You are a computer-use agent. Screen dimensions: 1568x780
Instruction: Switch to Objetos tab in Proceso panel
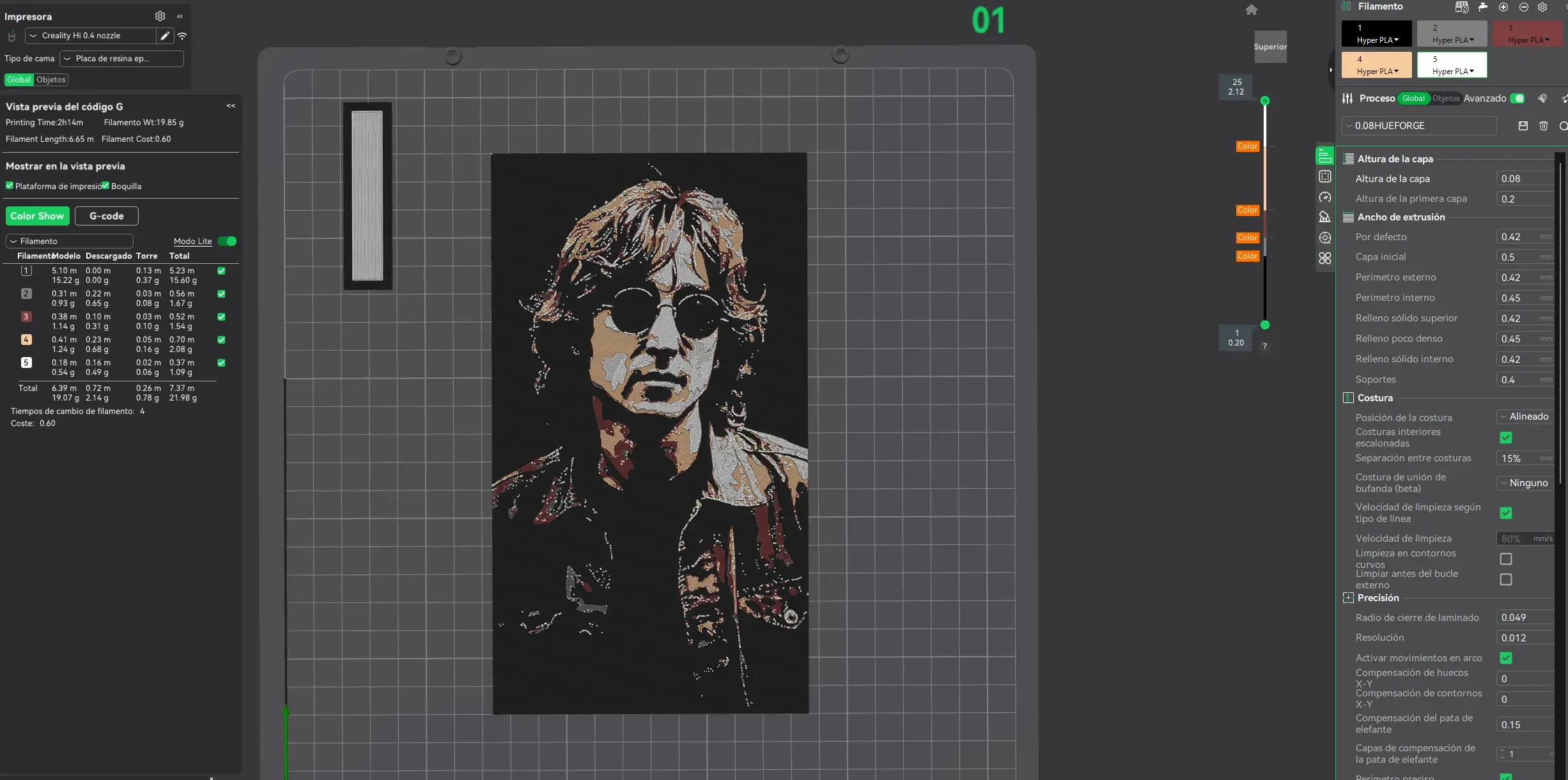click(x=1445, y=98)
